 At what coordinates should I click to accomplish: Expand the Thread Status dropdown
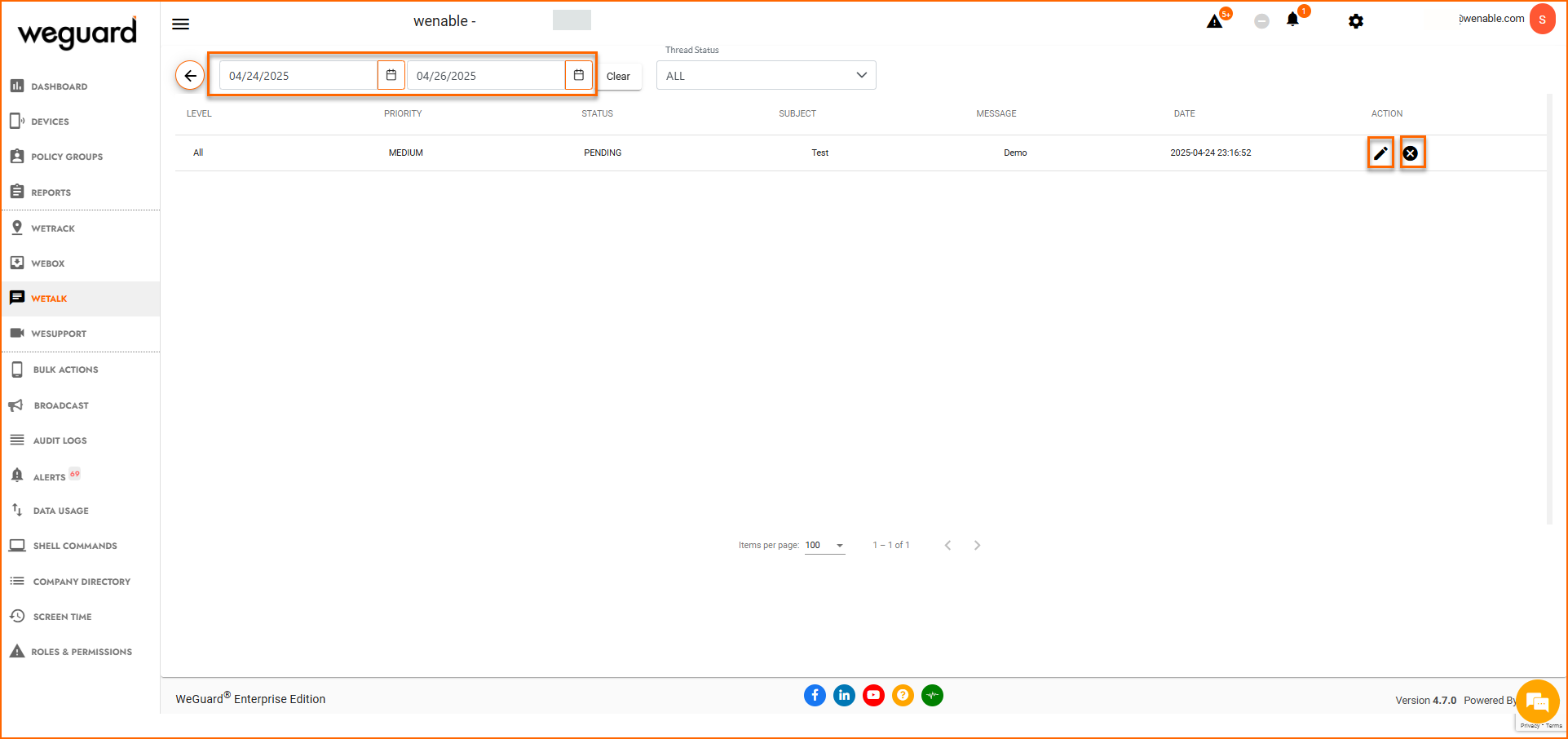coord(766,75)
